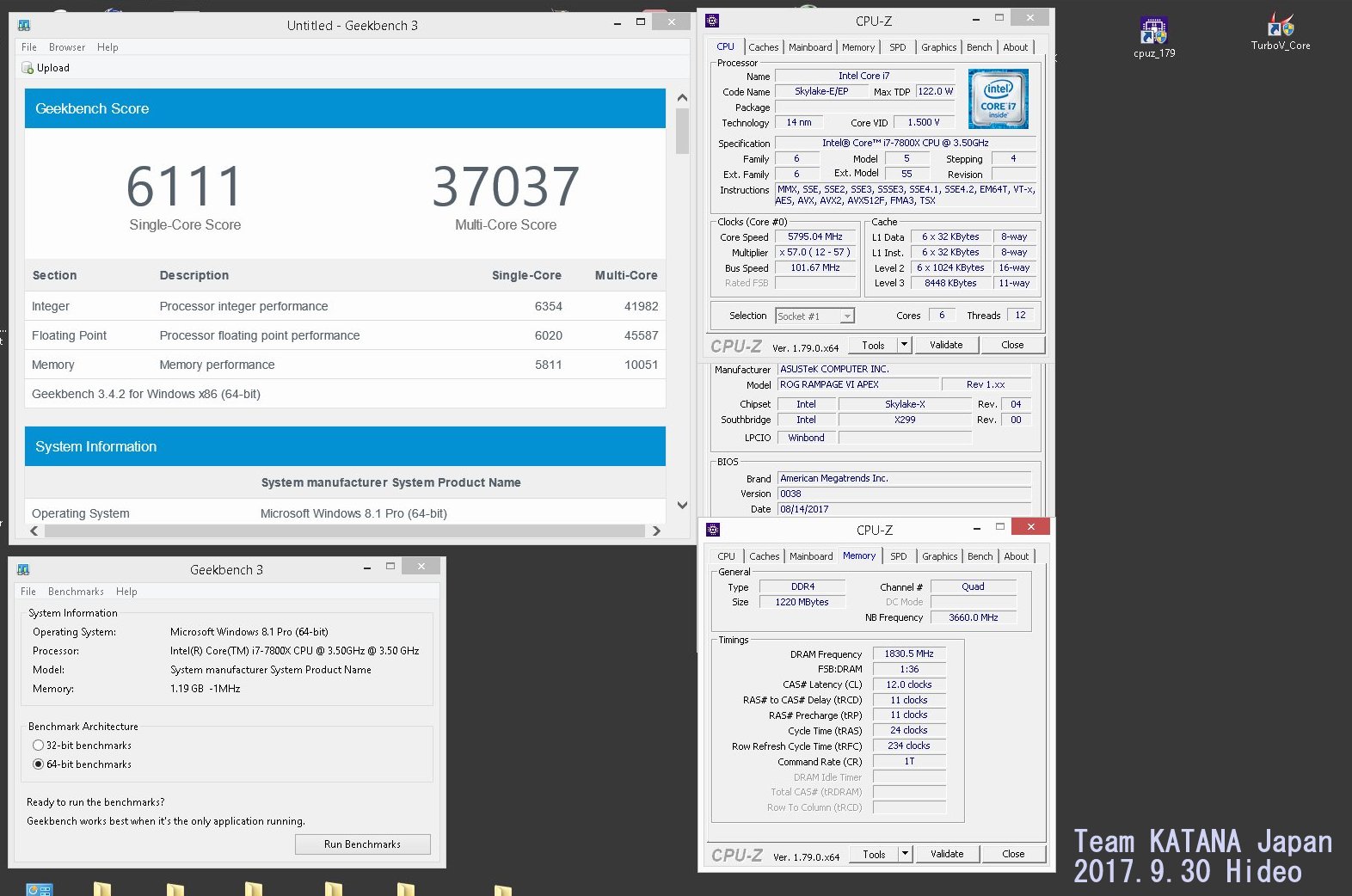Screen dimensions: 1352x896
Task: Click the Untitled Geekbench 3 window title icon
Action: [24, 26]
